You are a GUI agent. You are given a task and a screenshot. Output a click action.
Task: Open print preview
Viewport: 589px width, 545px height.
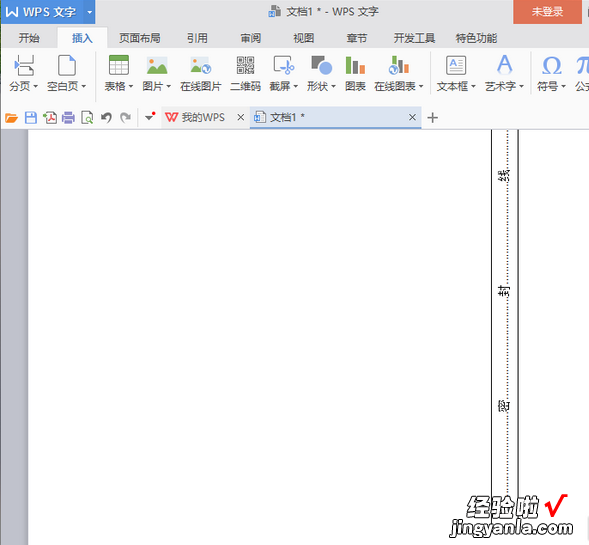coord(87,118)
